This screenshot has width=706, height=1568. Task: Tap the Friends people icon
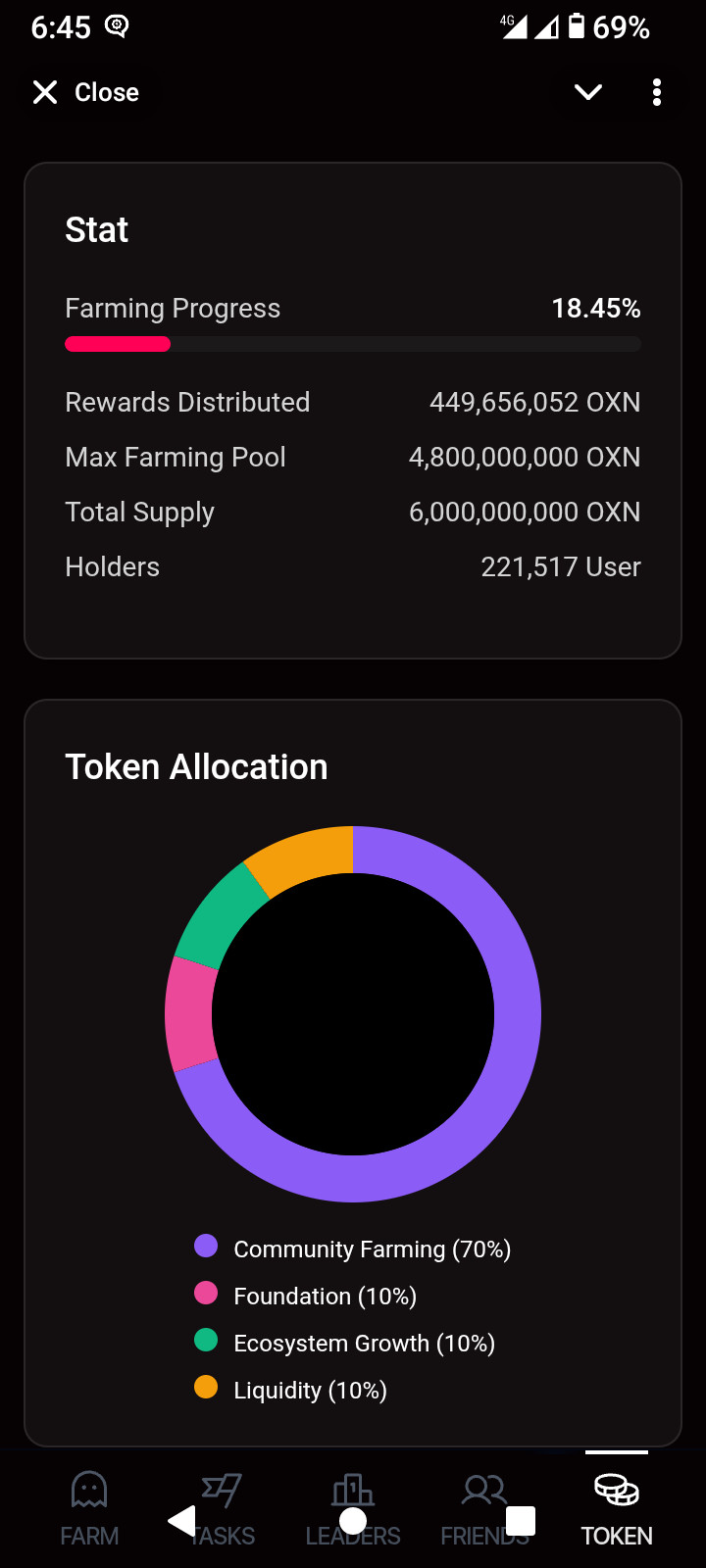[484, 1491]
